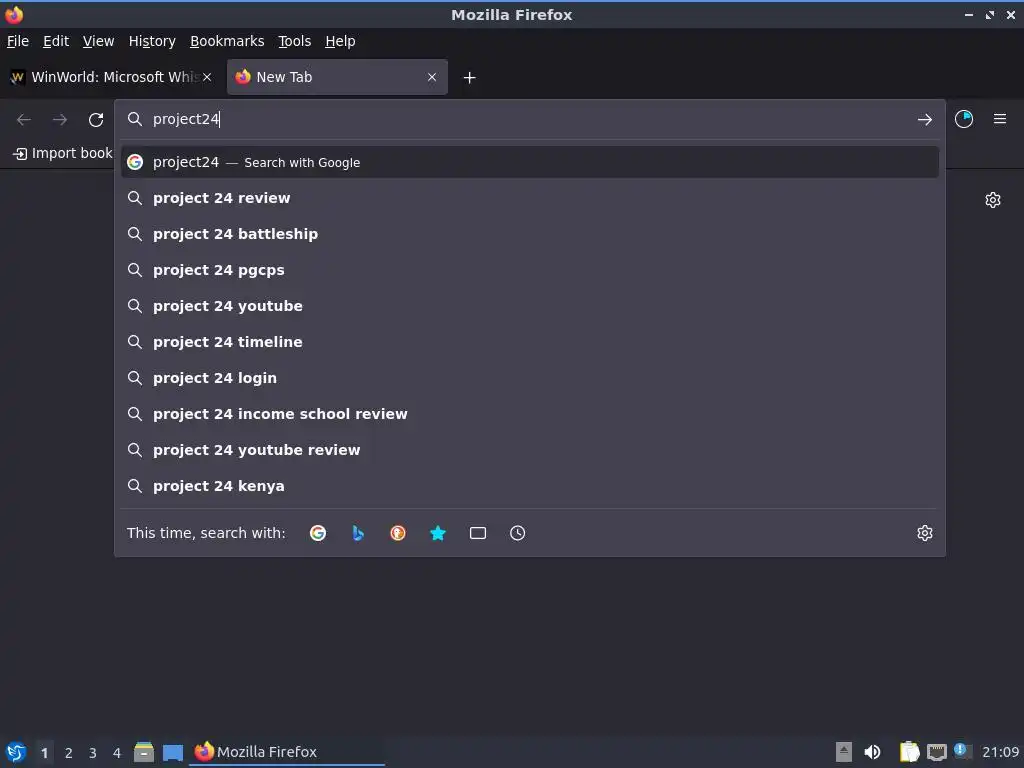The height and width of the screenshot is (768, 1024).
Task: Open the Edit menu
Action: click(56, 41)
